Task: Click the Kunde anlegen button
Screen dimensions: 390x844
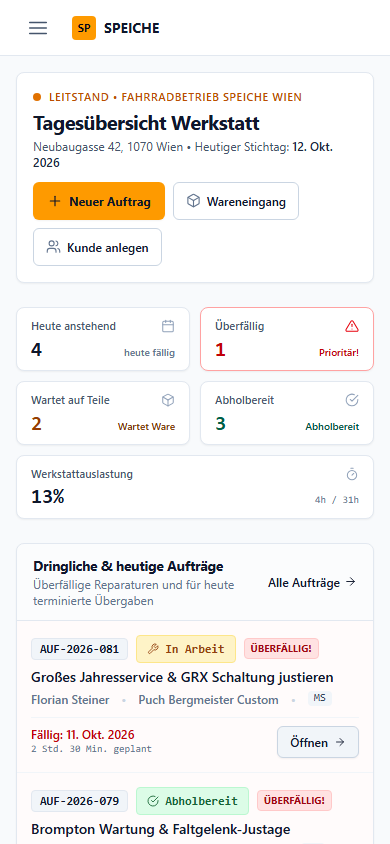Action: click(97, 247)
